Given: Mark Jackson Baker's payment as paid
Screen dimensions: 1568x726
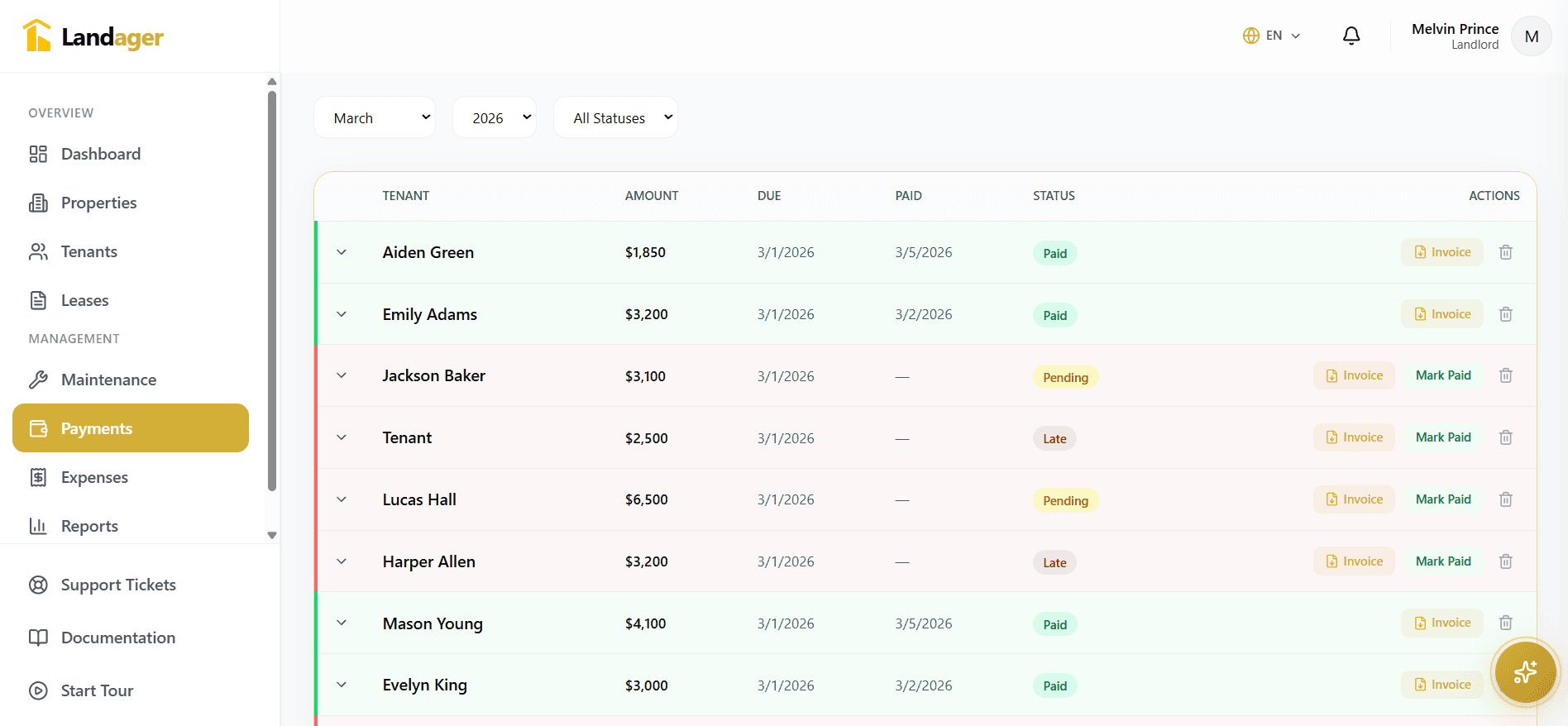Looking at the screenshot, I should click(1443, 375).
